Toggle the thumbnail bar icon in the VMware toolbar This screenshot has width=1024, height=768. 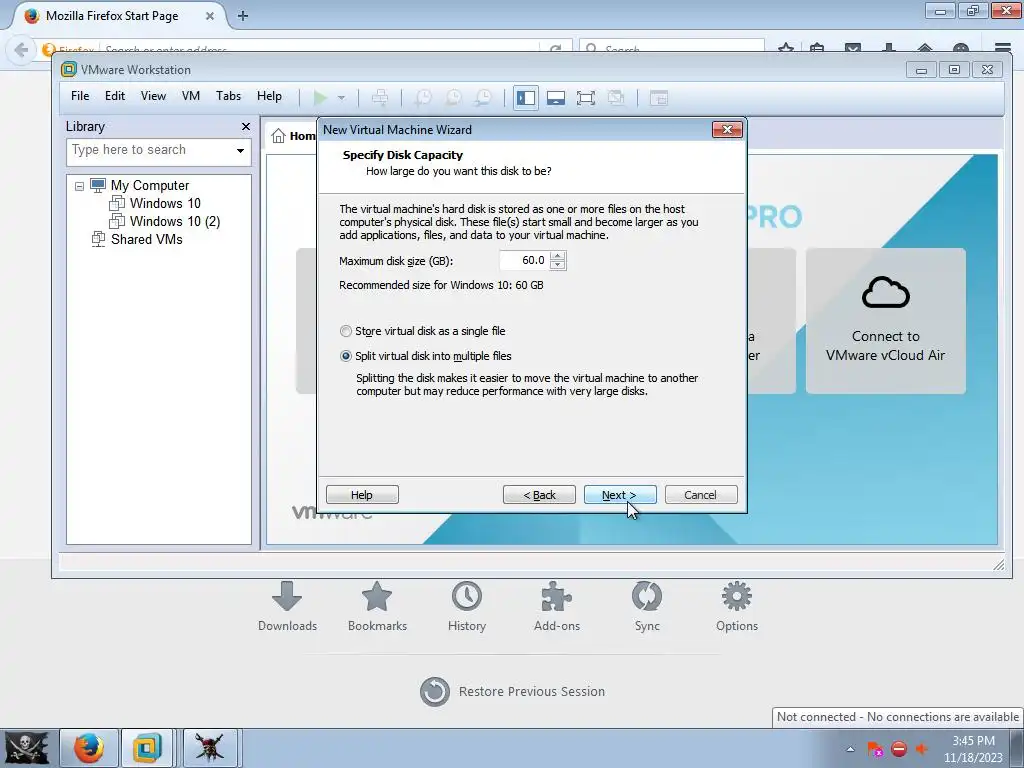[x=556, y=98]
